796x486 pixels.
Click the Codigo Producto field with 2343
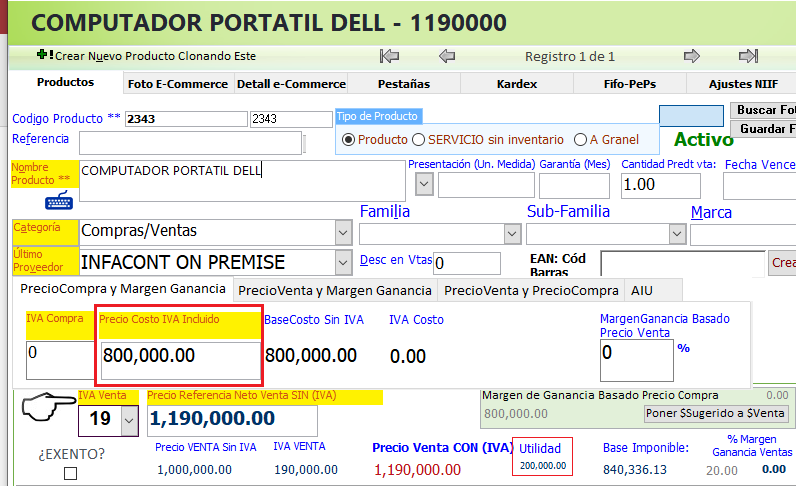tap(186, 119)
